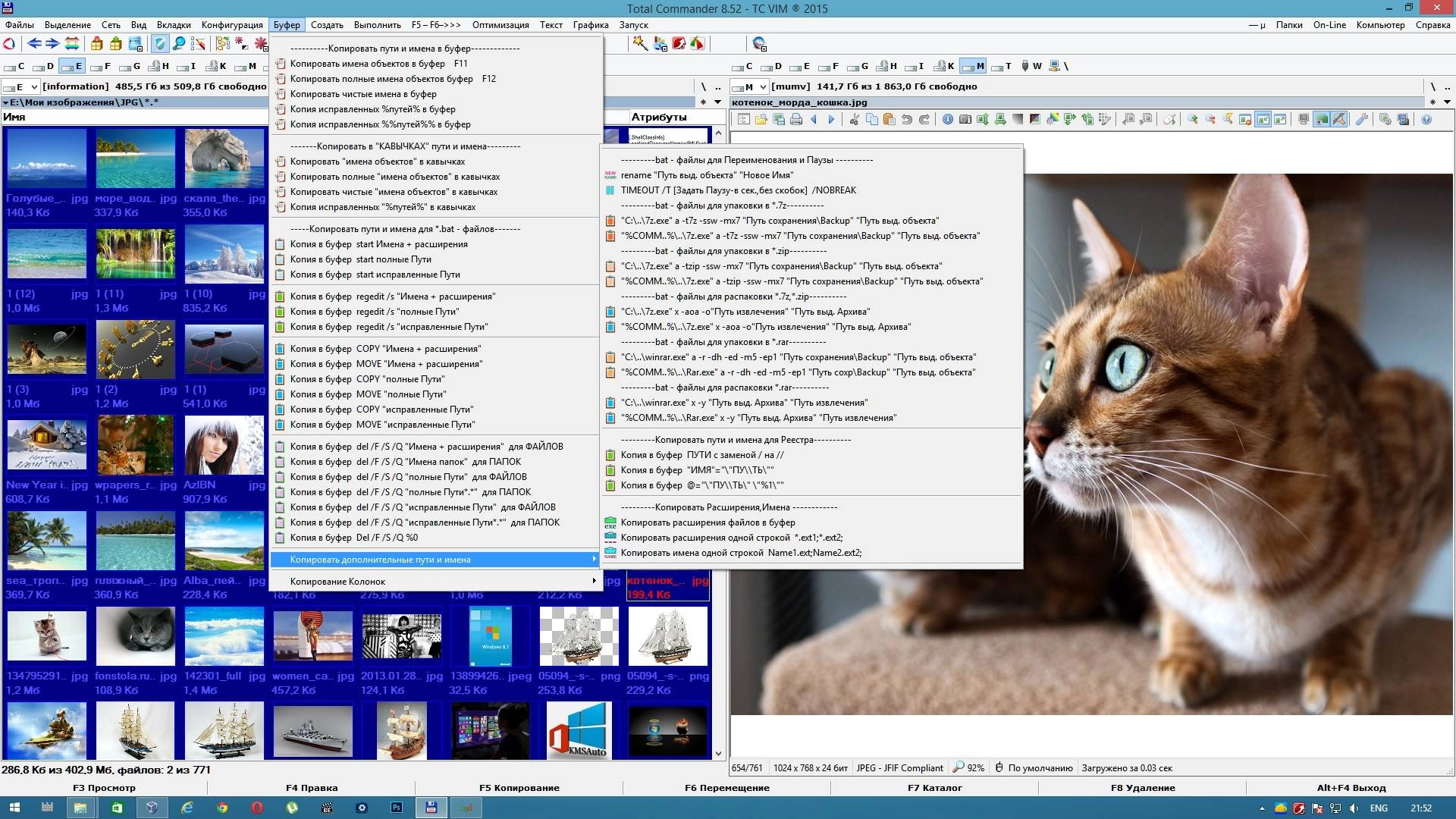Click the zoom in magnifier in the viewer toolbar
The height and width of the screenshot is (819, 1456).
pyautogui.click(x=1192, y=119)
